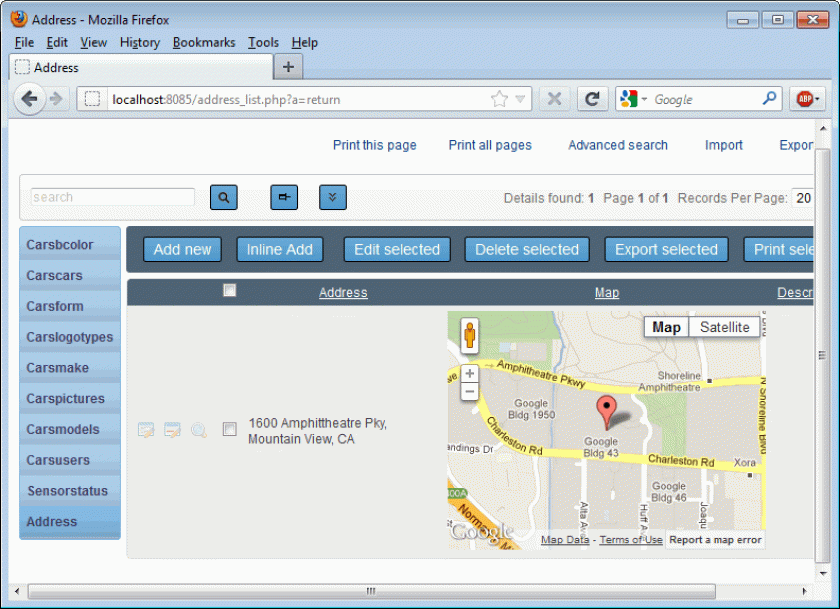Open the Edit menu
The width and height of the screenshot is (840, 609).
click(x=57, y=42)
